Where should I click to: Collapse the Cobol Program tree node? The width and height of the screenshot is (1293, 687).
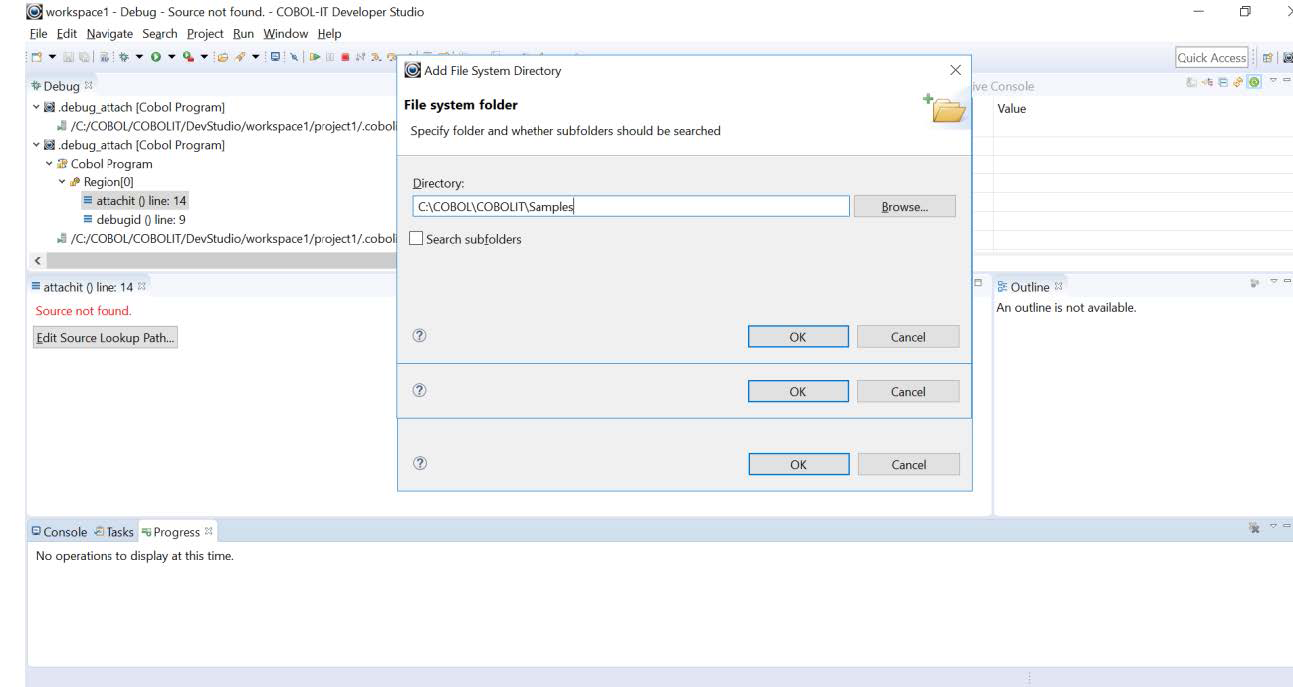[x=49, y=164]
